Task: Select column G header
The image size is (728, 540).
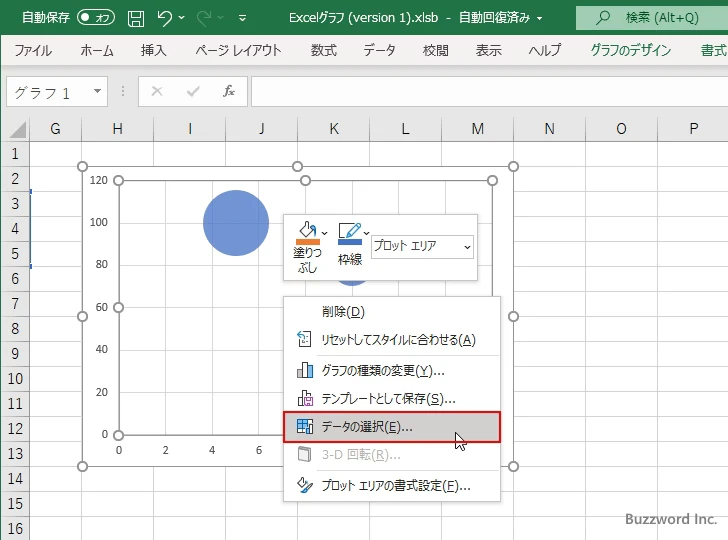Action: pyautogui.click(x=55, y=129)
